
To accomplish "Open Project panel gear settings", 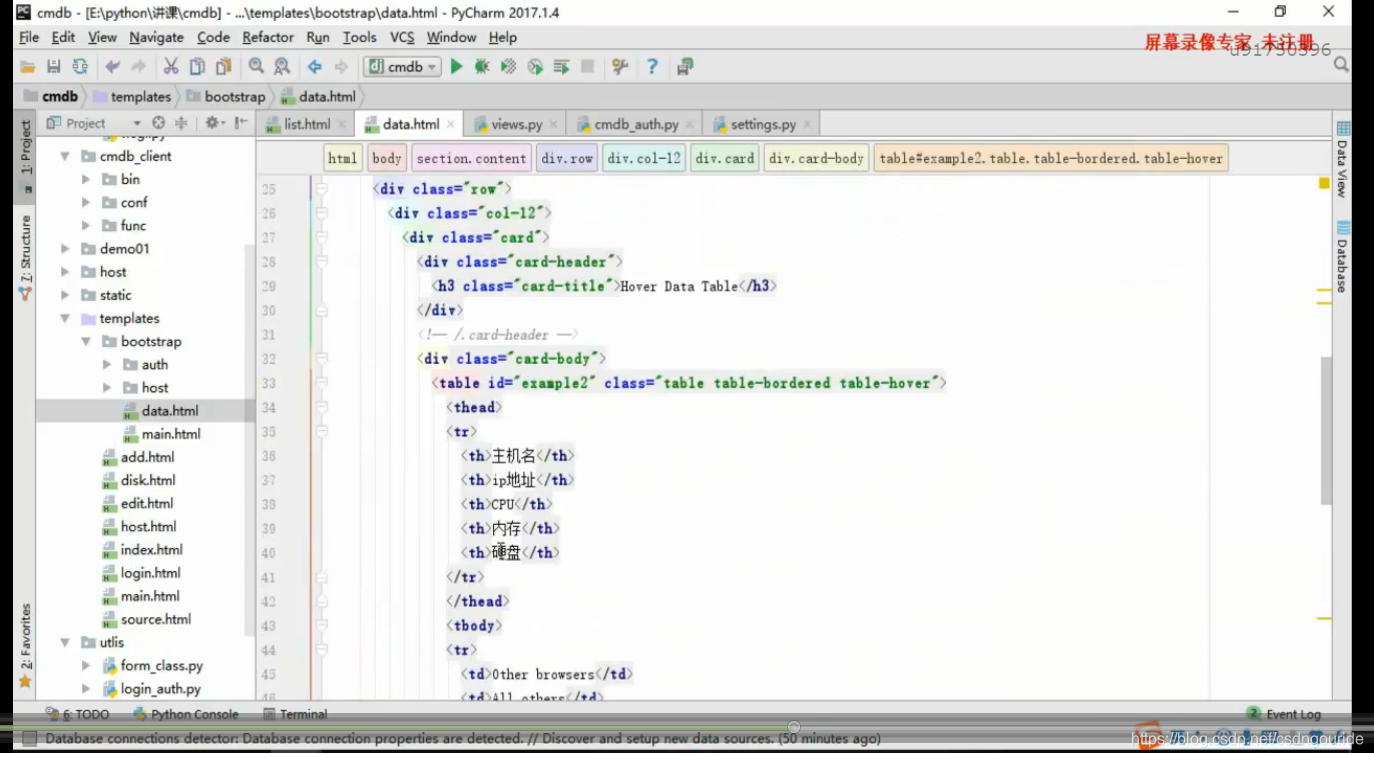I will [213, 123].
